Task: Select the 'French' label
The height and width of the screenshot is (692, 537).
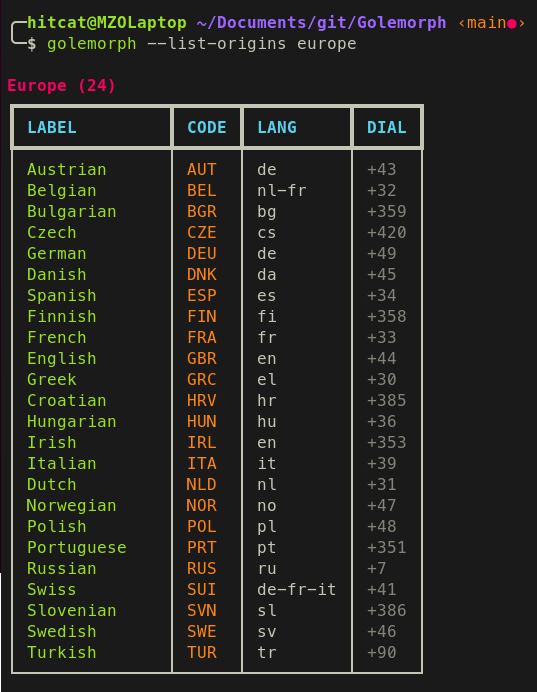Action: [x=56, y=338]
